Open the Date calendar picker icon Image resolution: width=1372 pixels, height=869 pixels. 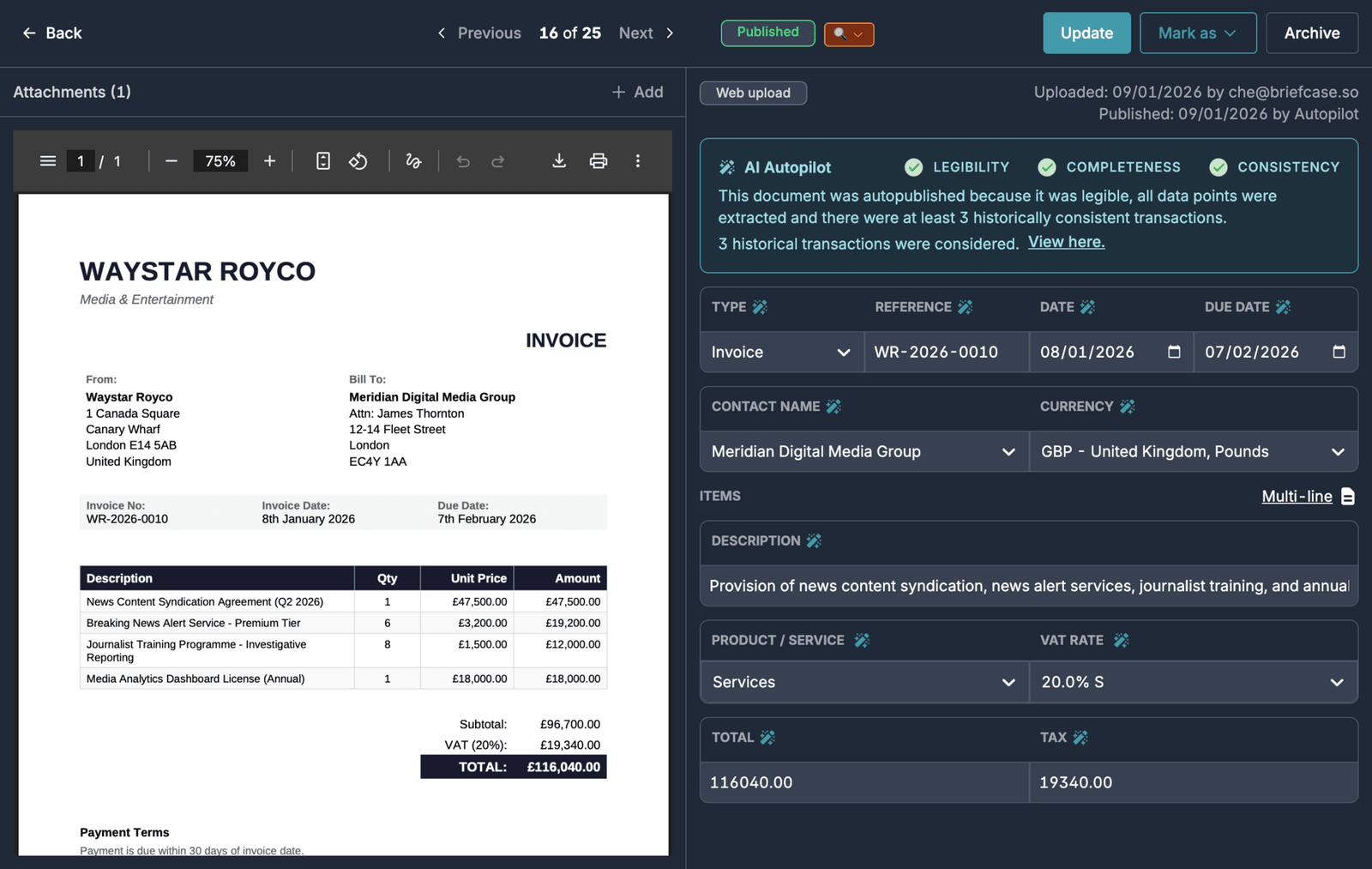pyautogui.click(x=1174, y=352)
